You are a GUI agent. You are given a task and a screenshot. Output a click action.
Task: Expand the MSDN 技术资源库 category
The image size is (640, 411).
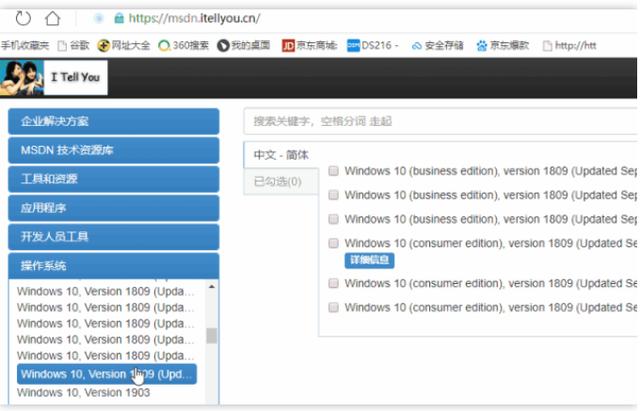(x=113, y=150)
